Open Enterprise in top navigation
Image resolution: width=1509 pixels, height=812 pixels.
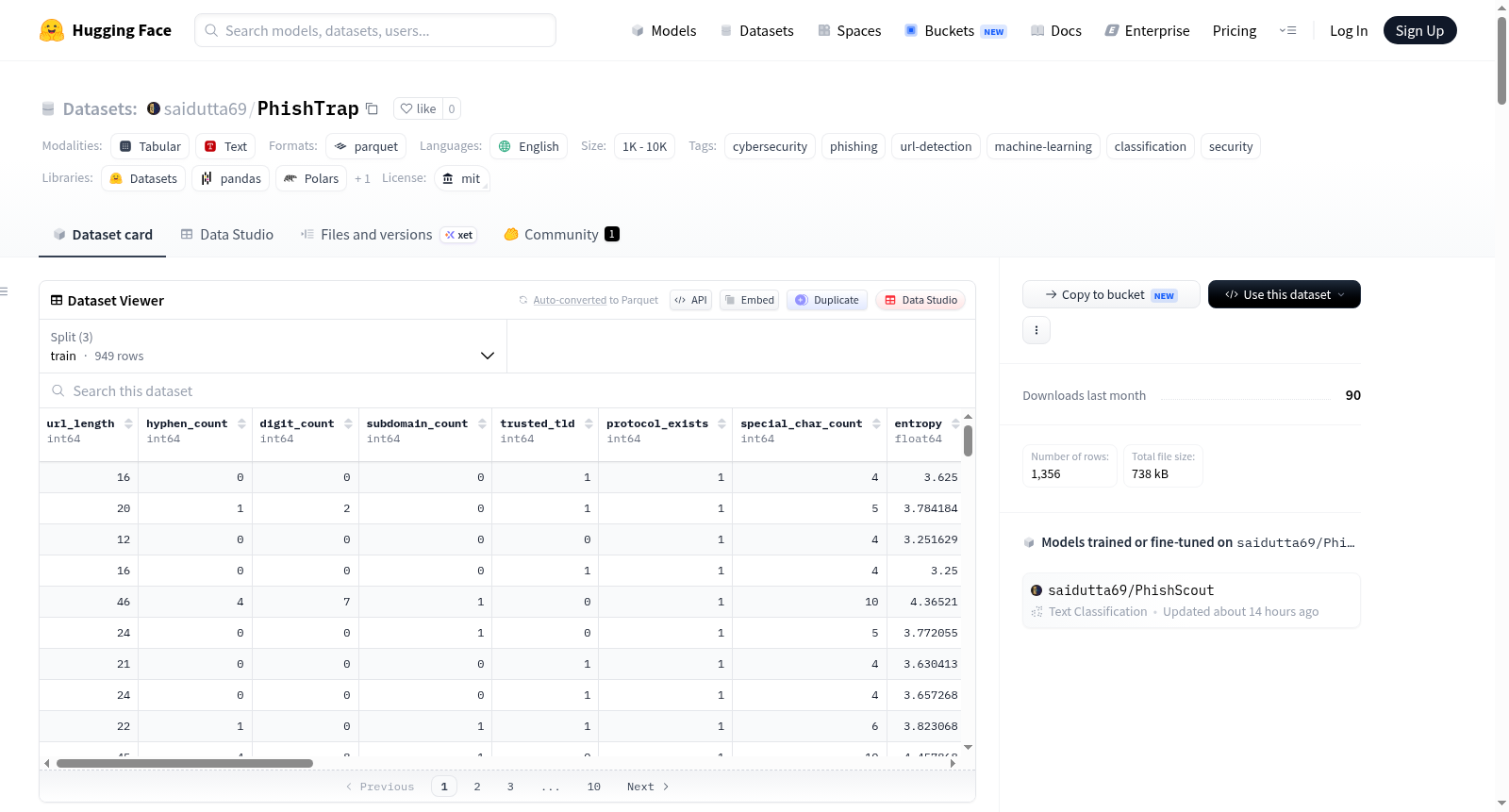click(x=1147, y=31)
